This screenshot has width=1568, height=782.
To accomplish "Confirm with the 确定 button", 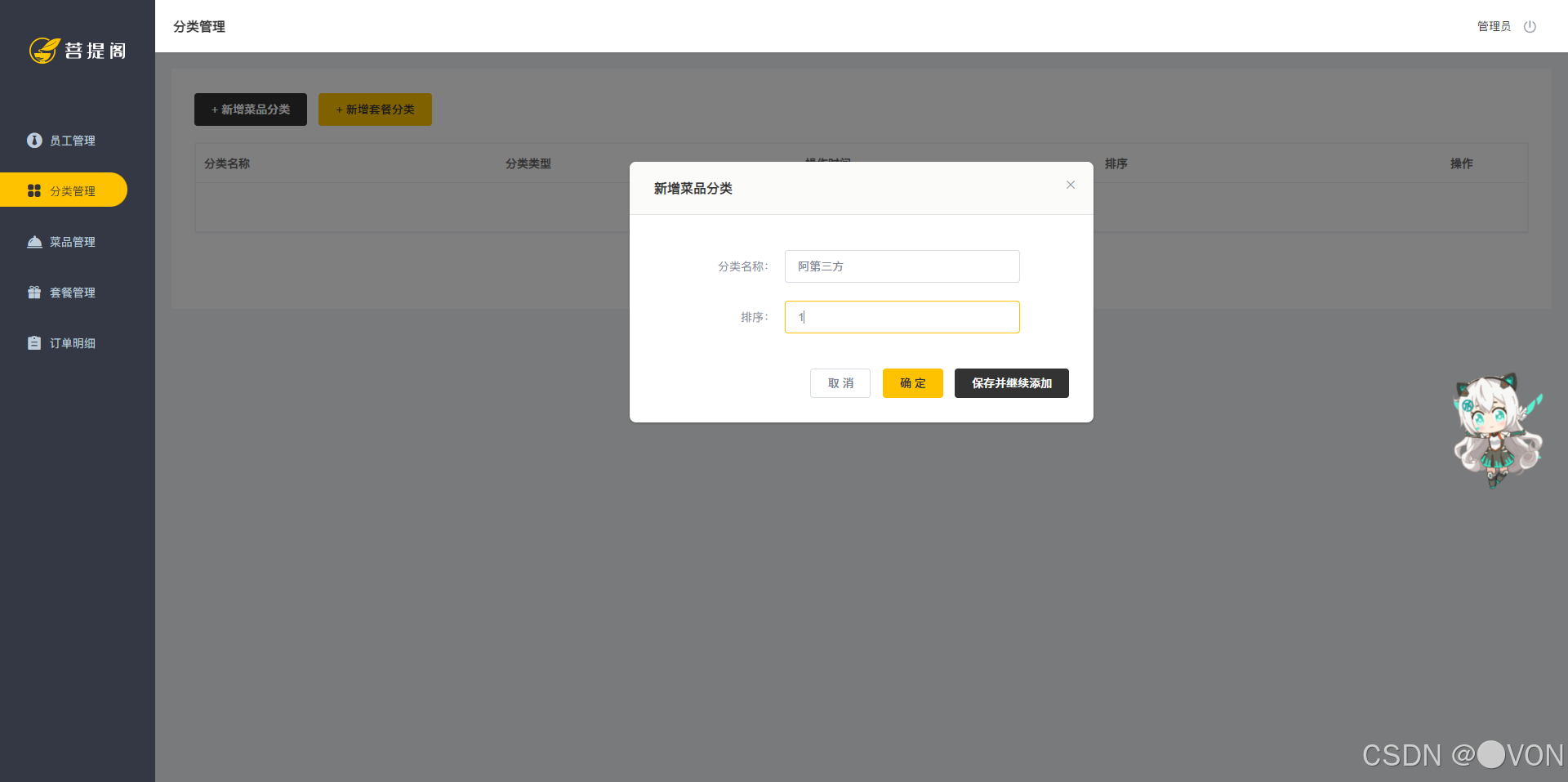I will [913, 383].
